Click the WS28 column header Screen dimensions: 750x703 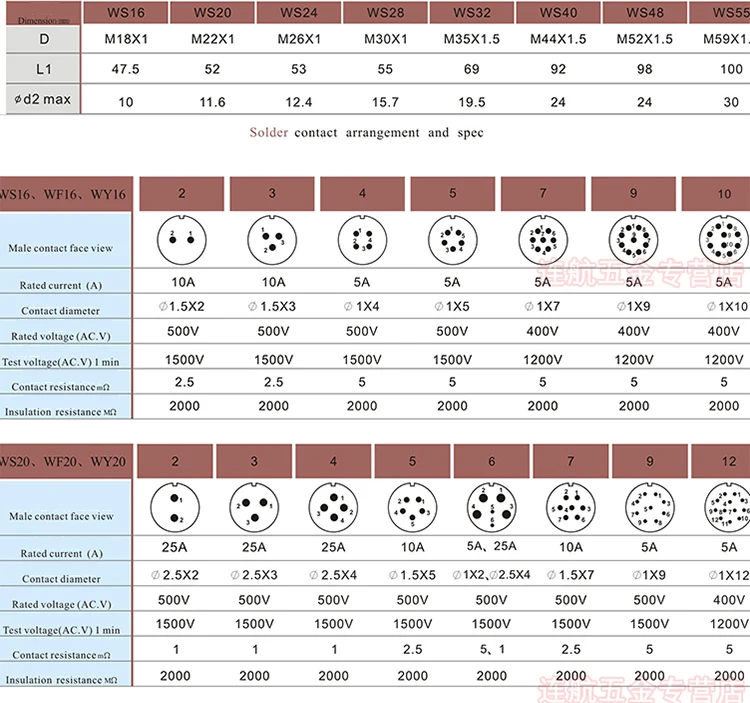tap(386, 12)
